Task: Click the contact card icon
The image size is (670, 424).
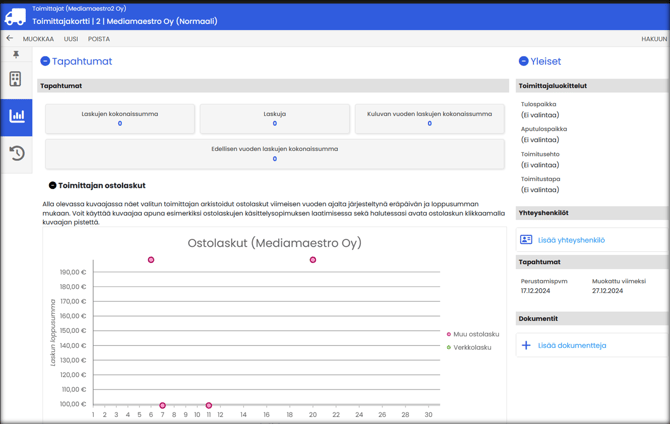Action: [x=526, y=240]
